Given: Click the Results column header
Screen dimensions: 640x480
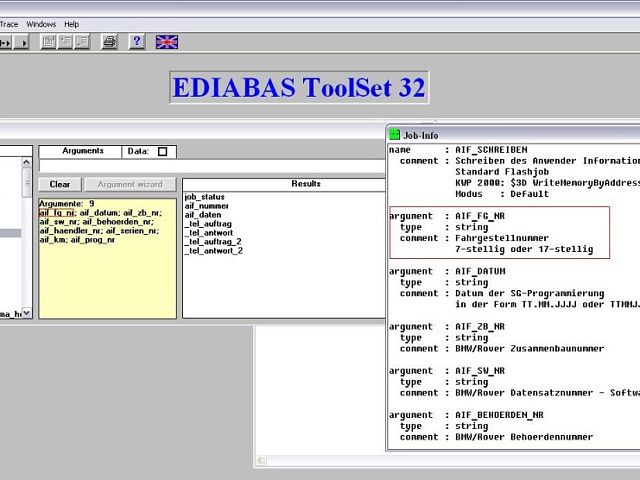Looking at the screenshot, I should tap(284, 184).
